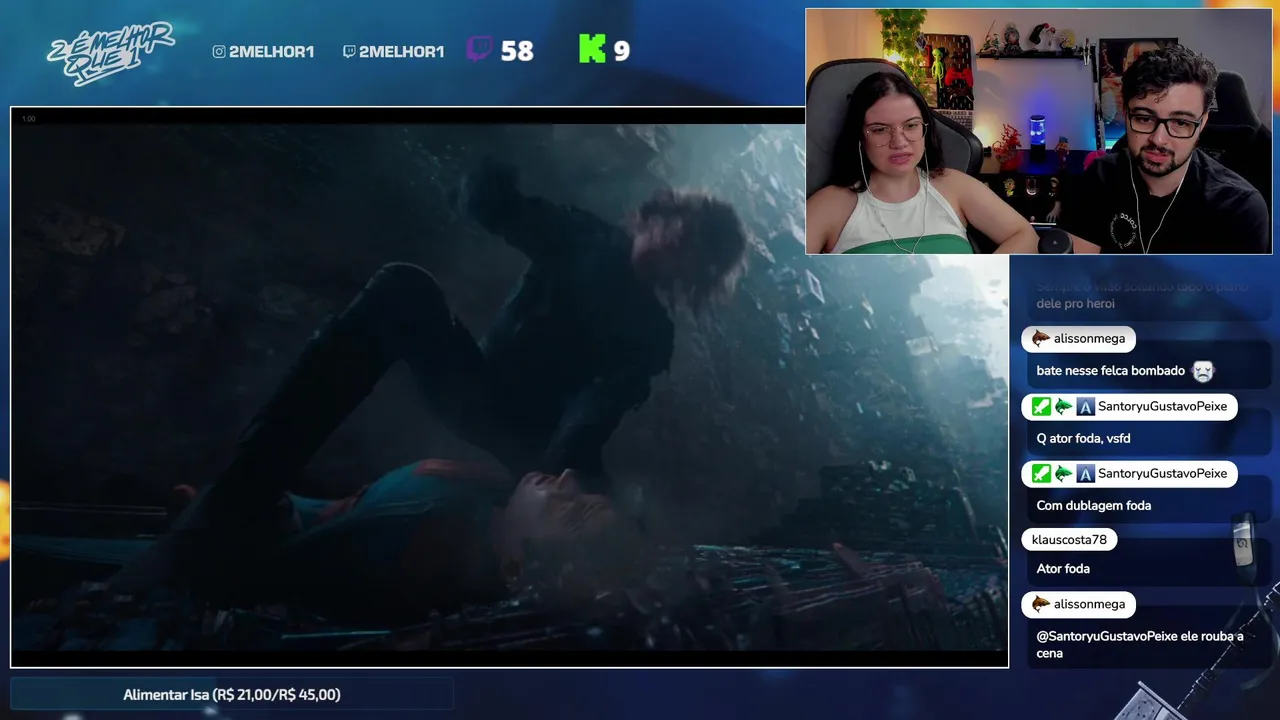Click the streamers' webcam feed
Image resolution: width=1280 pixels, height=720 pixels.
(x=1039, y=131)
